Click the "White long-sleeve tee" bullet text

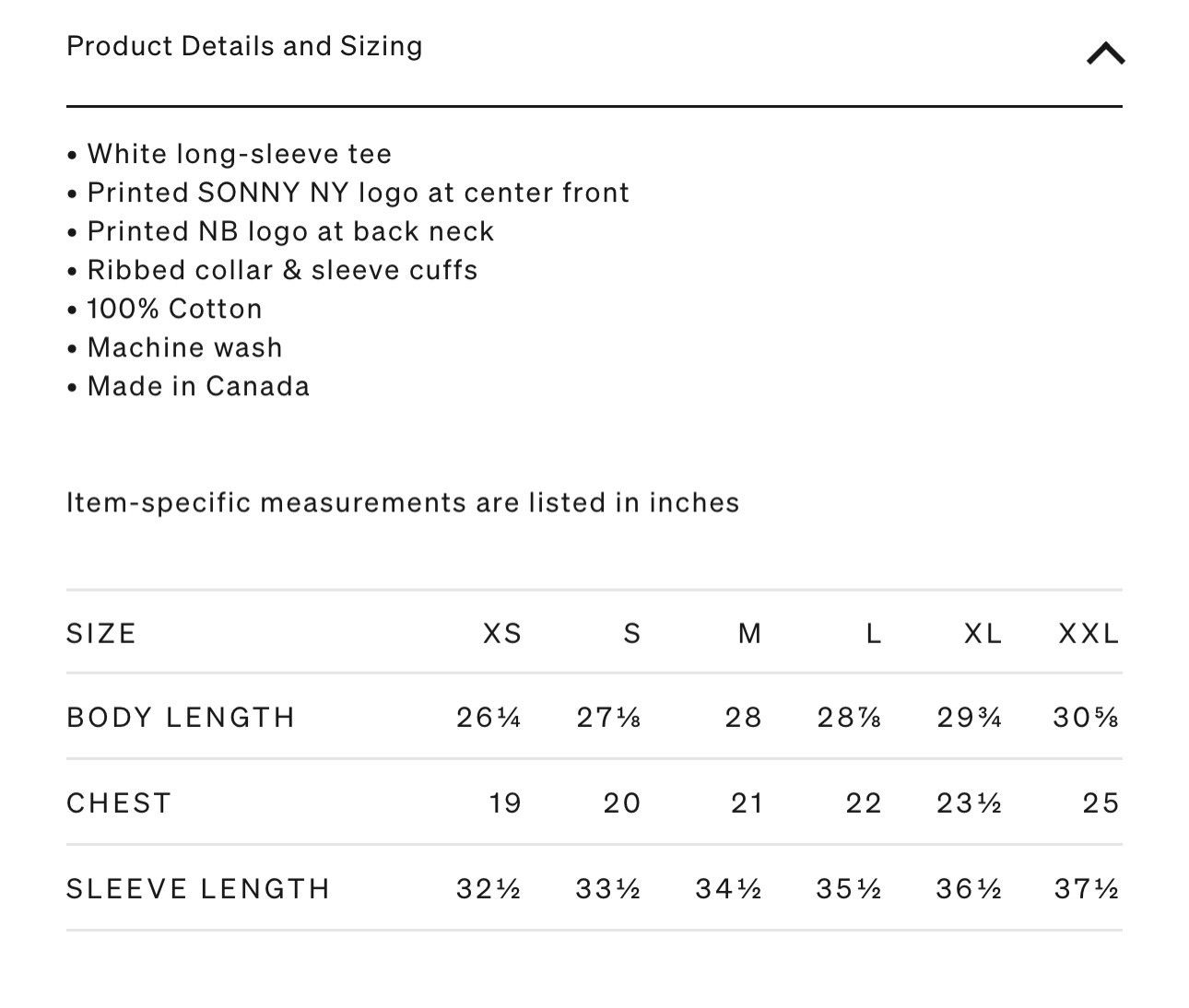(x=240, y=154)
